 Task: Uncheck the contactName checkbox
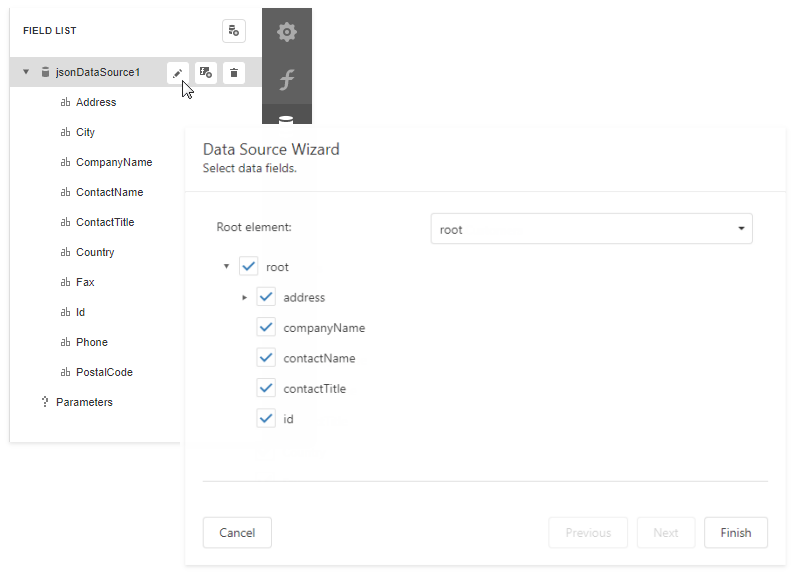266,357
